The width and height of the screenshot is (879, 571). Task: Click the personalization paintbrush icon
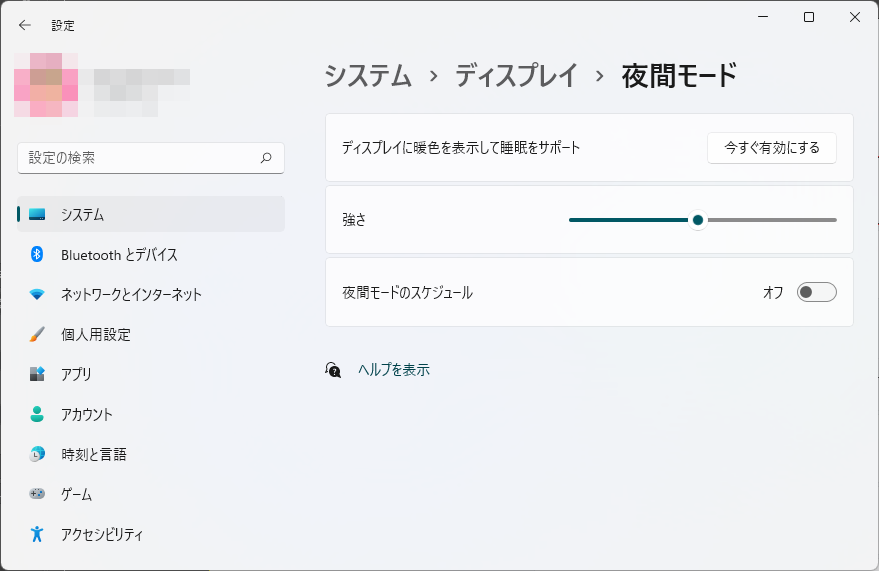tap(37, 334)
